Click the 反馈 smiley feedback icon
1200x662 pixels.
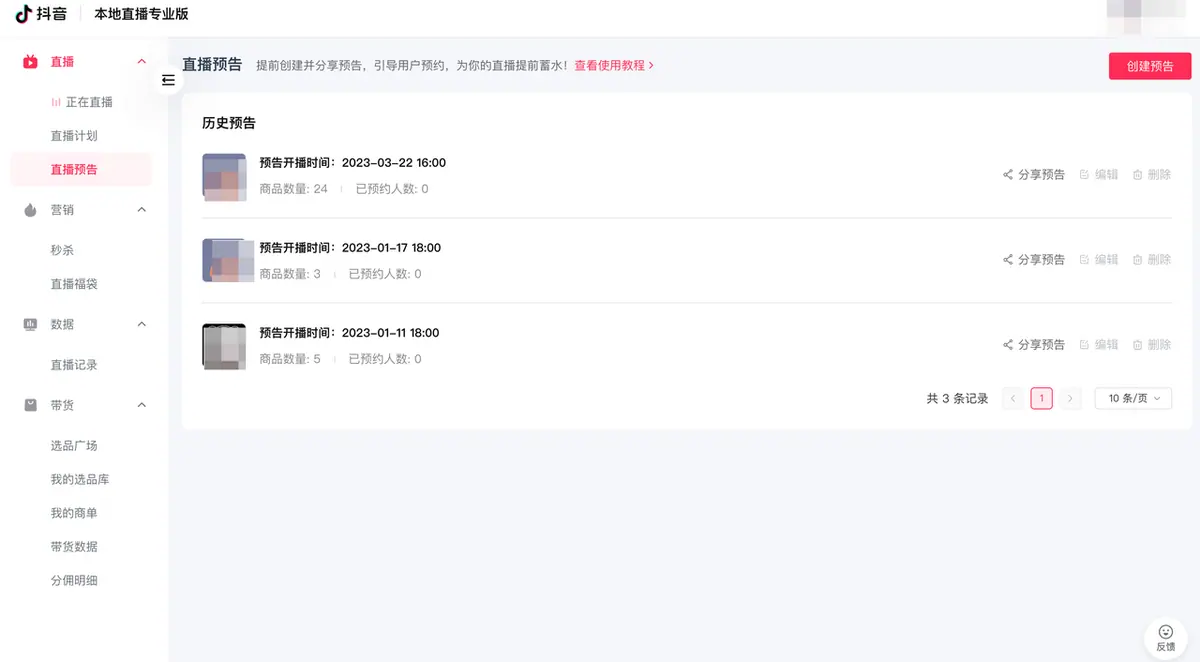pyautogui.click(x=1166, y=632)
